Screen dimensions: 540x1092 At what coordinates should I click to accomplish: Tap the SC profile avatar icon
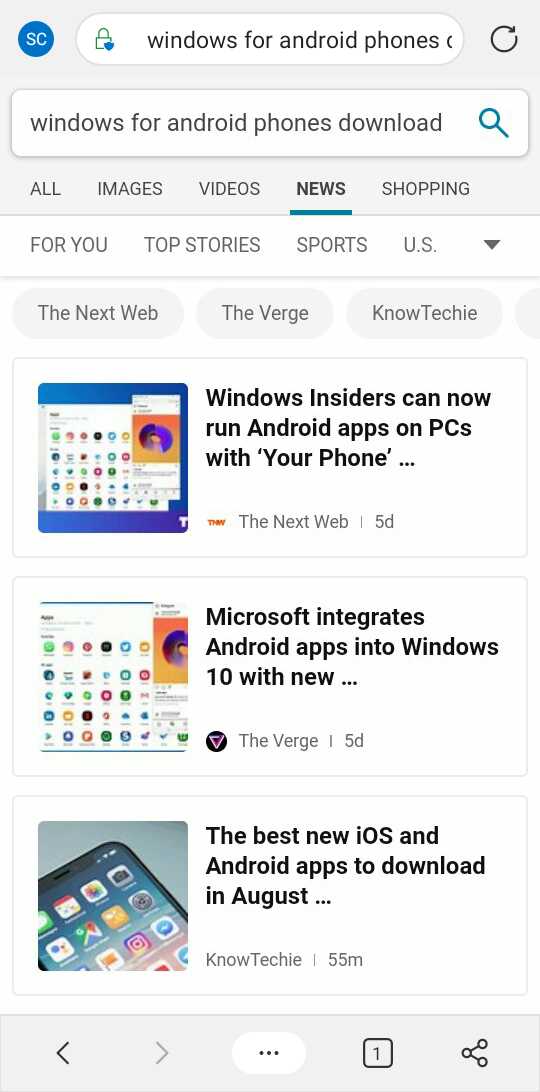(x=36, y=39)
